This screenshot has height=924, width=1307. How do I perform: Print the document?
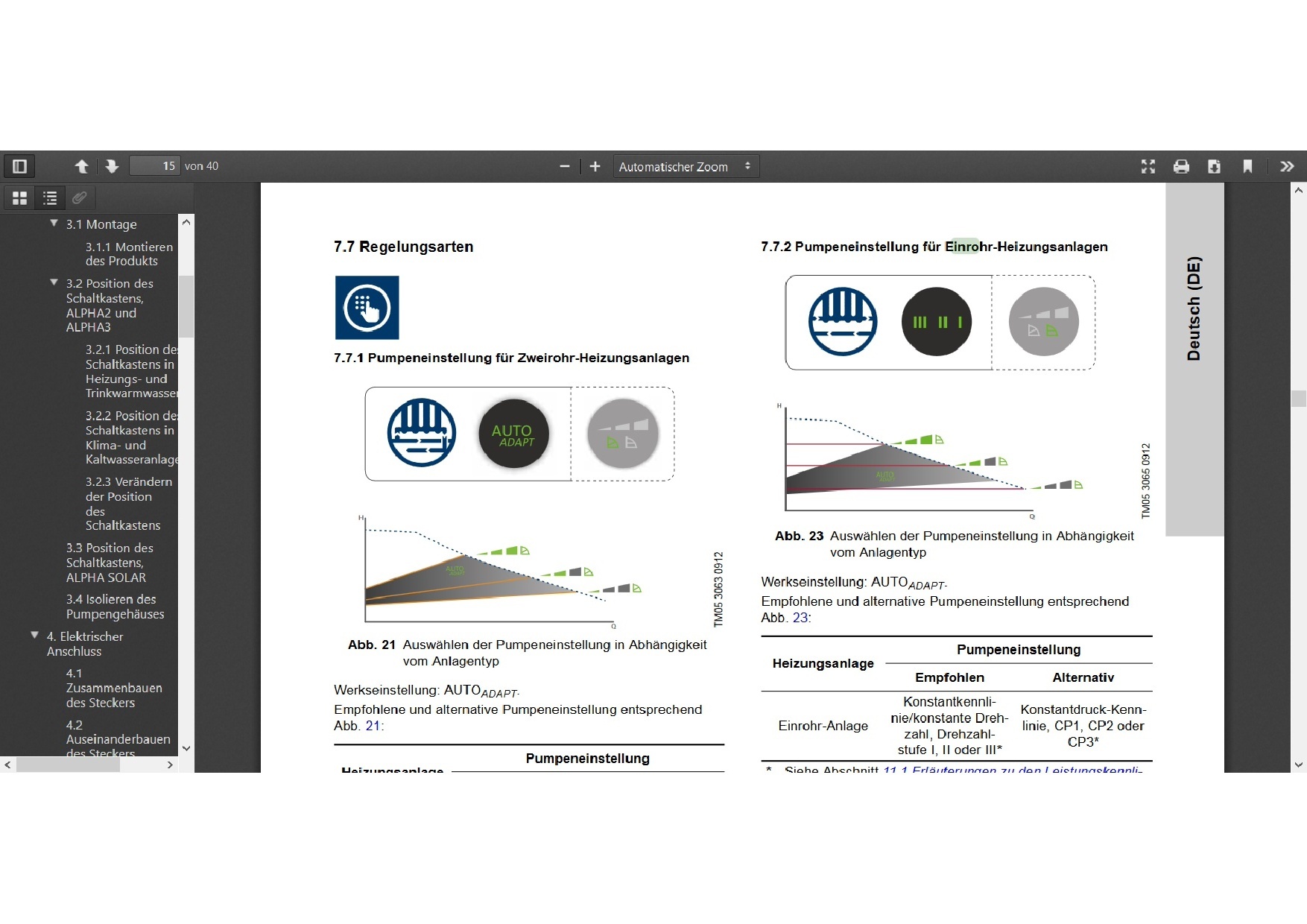[x=1181, y=166]
